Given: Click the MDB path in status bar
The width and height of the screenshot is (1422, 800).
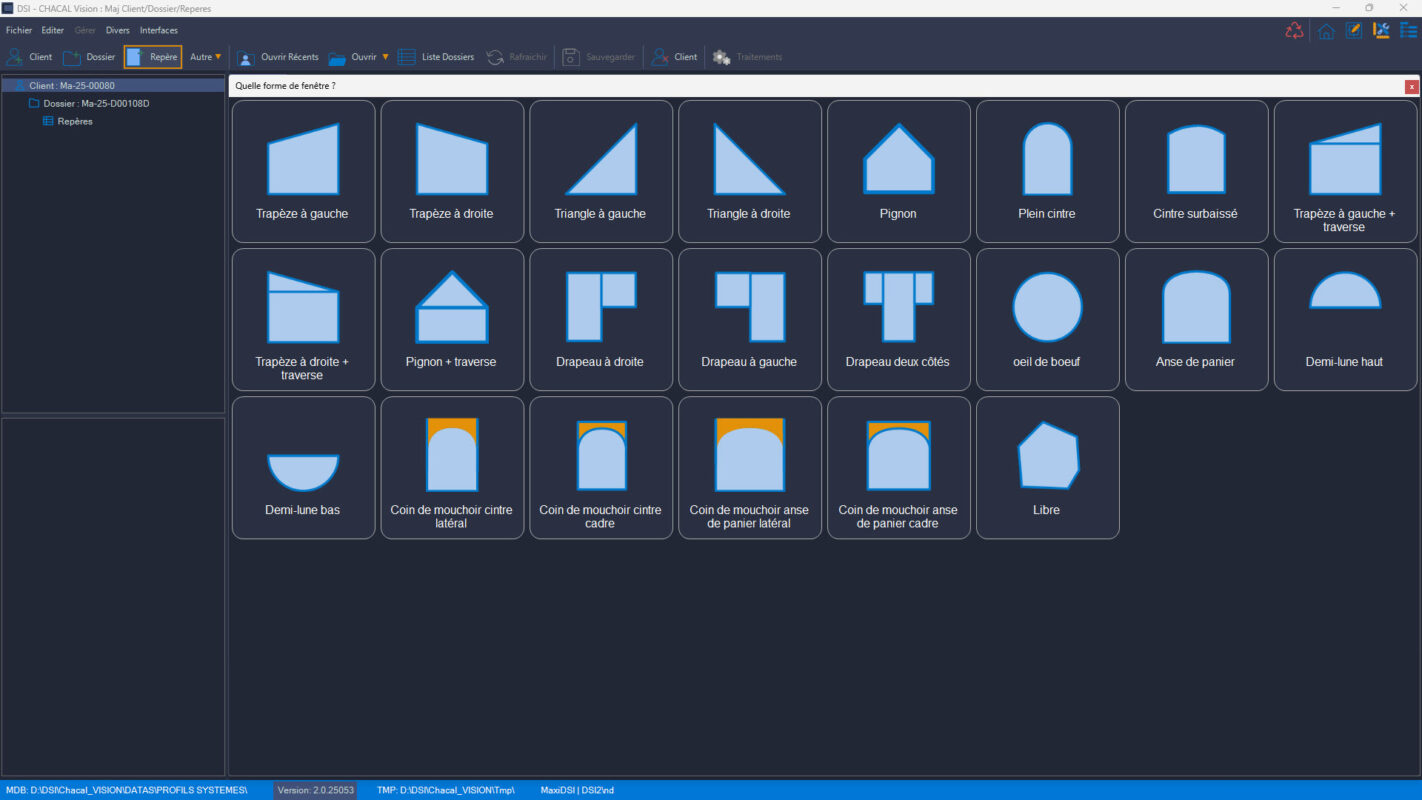Looking at the screenshot, I should click(126, 790).
